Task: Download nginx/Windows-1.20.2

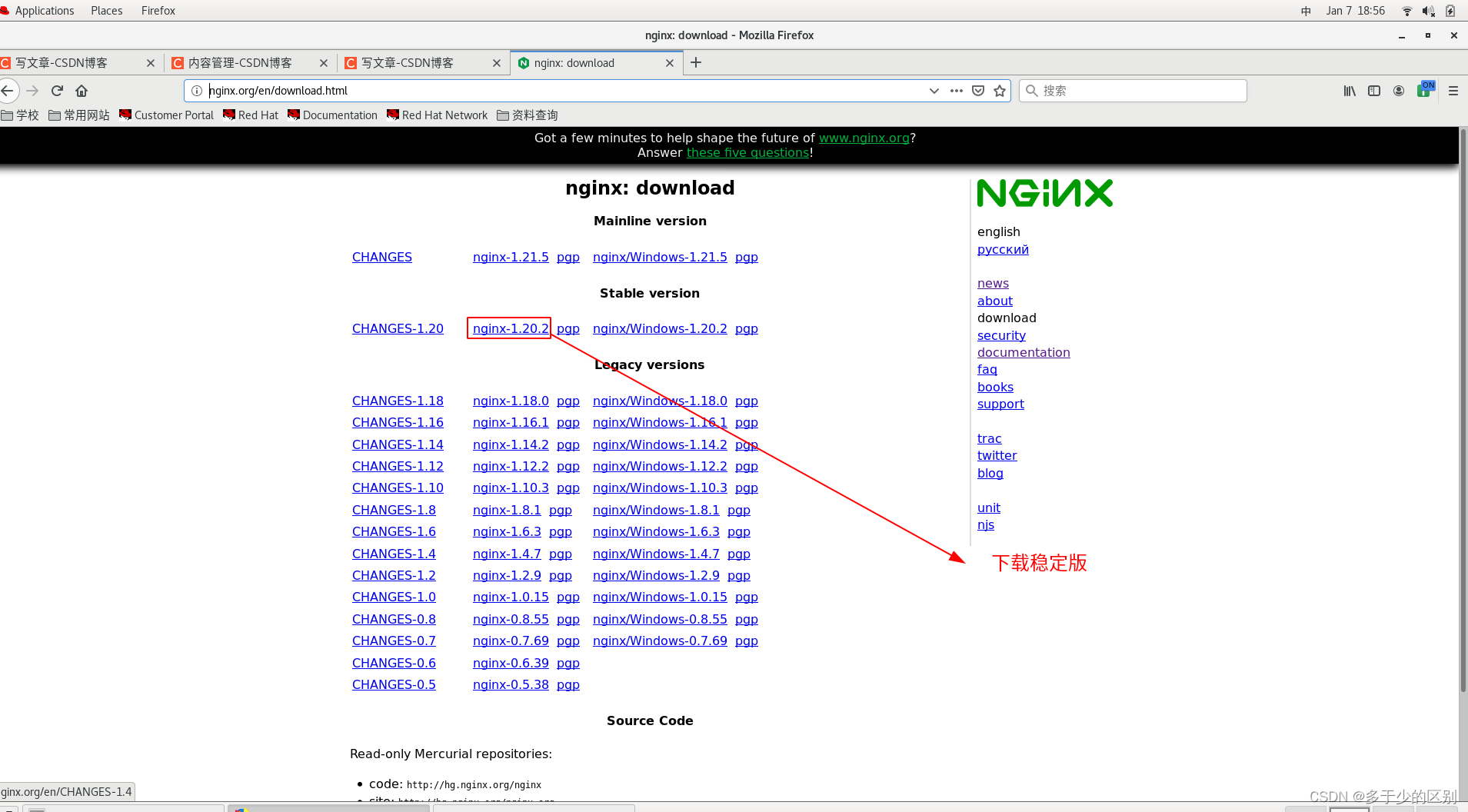Action: [x=660, y=329]
